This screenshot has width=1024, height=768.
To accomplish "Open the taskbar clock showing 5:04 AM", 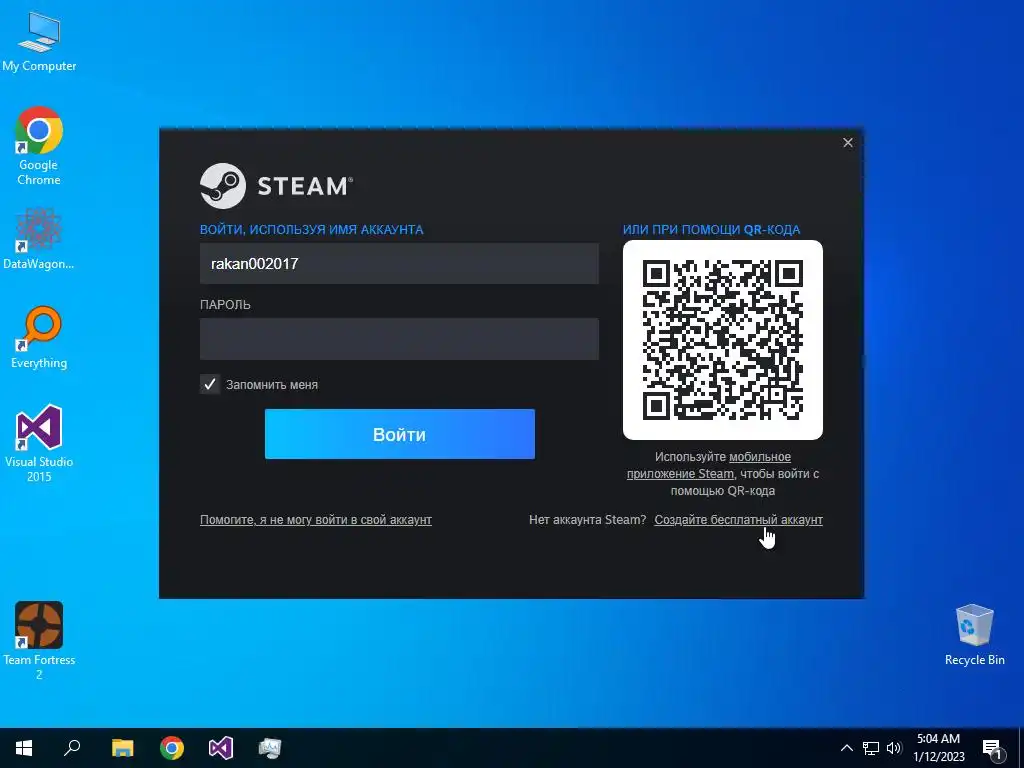I will pos(938,748).
